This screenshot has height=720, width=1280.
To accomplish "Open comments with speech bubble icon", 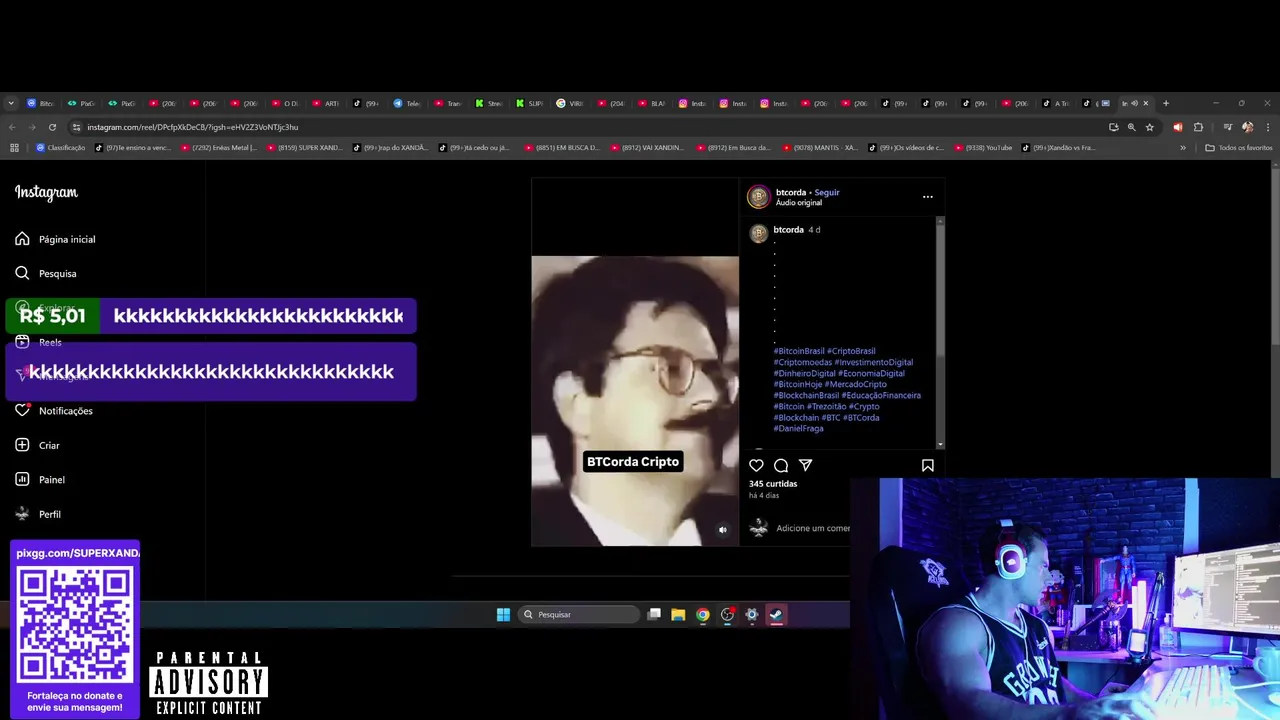I will click(781, 465).
